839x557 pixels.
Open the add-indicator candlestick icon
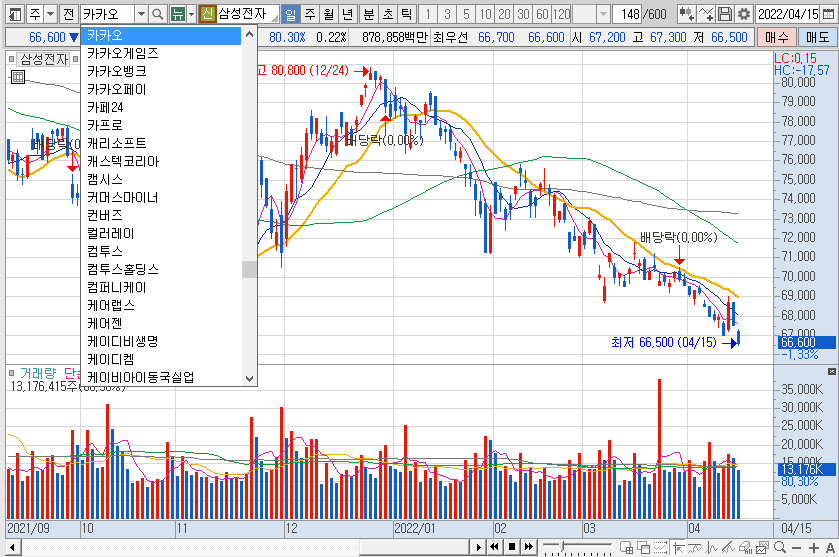point(687,14)
